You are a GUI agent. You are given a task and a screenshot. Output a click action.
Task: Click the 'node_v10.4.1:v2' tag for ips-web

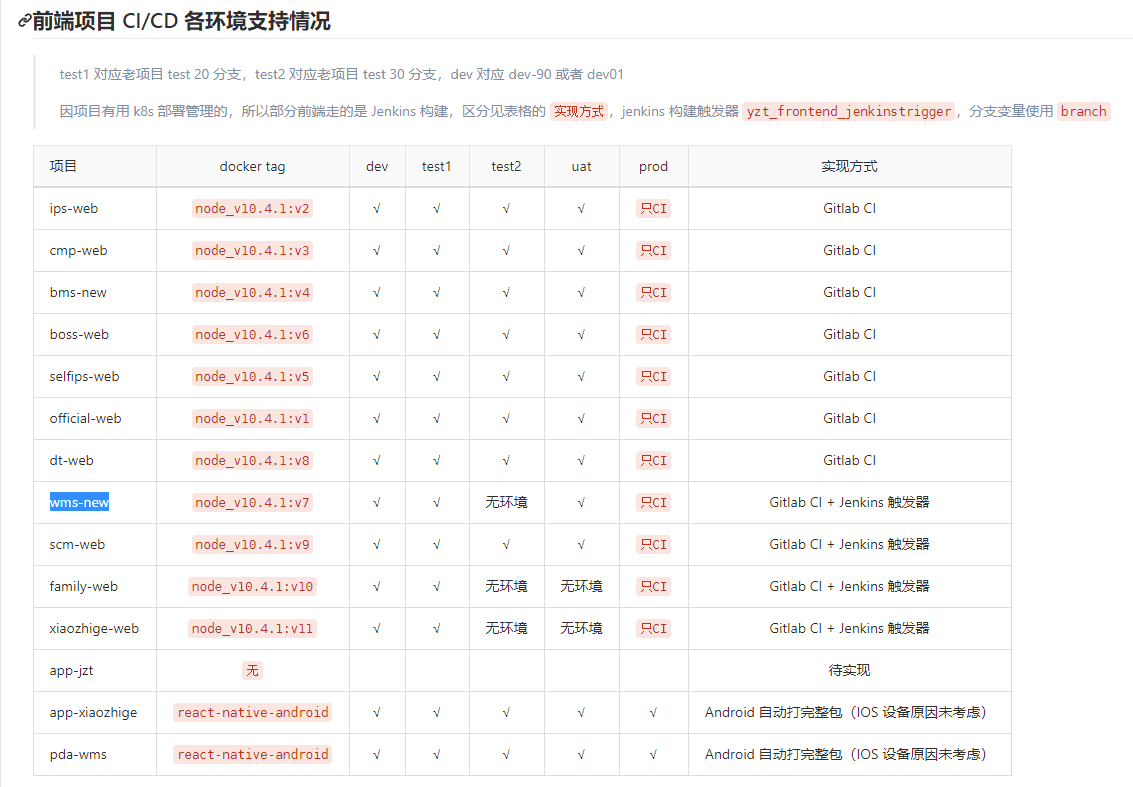click(x=252, y=208)
